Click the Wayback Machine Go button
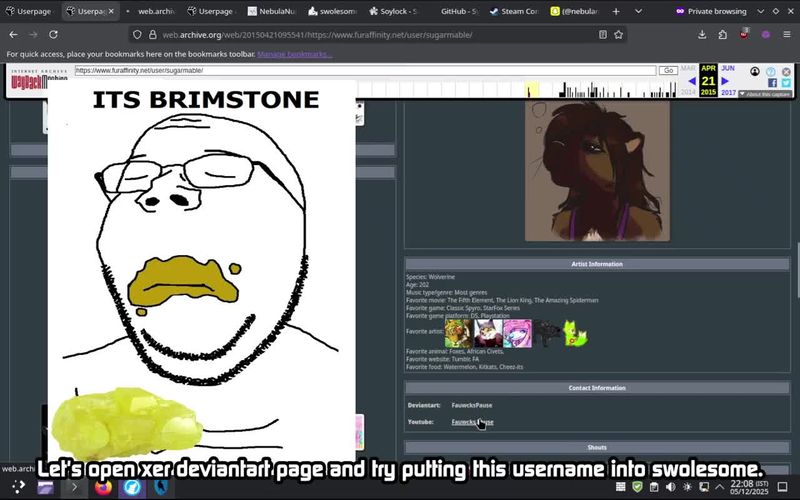 tap(668, 71)
